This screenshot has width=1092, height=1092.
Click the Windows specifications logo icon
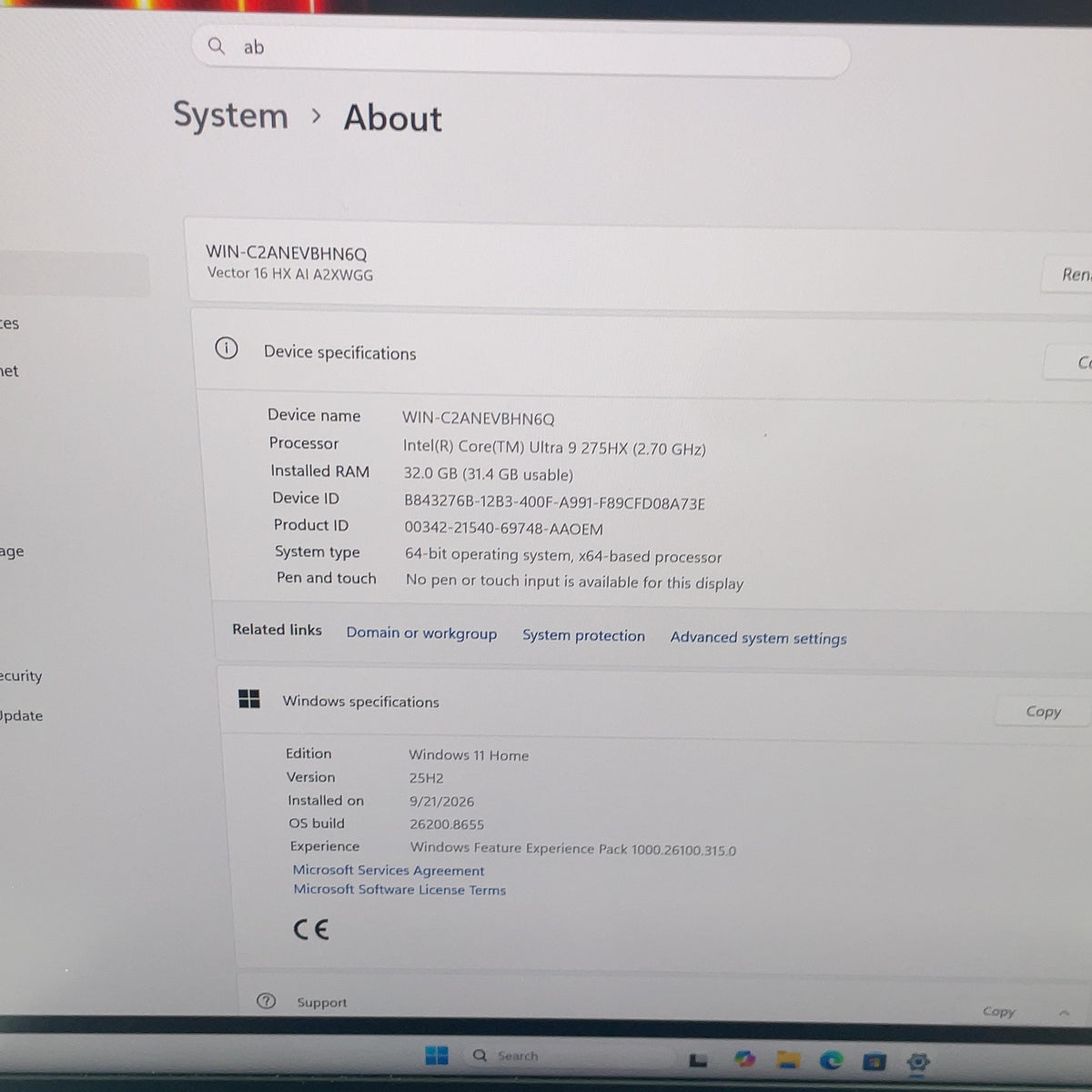[248, 699]
